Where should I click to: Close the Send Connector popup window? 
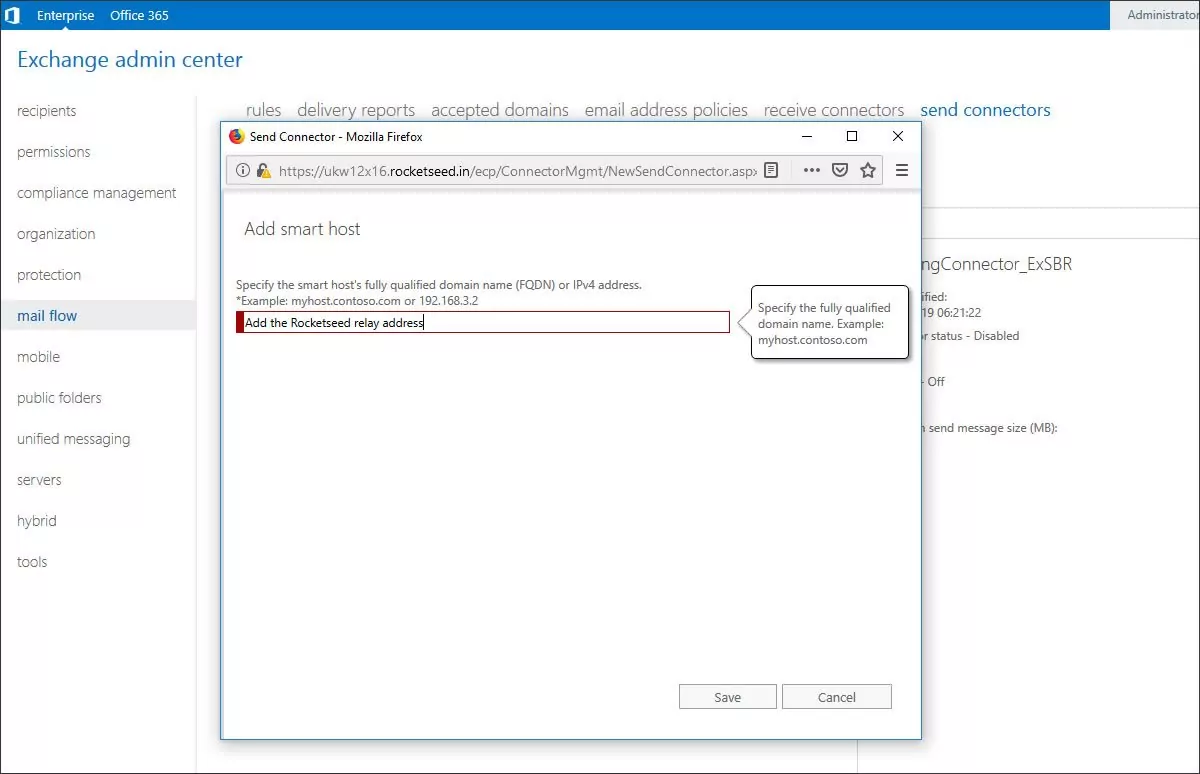[898, 137]
